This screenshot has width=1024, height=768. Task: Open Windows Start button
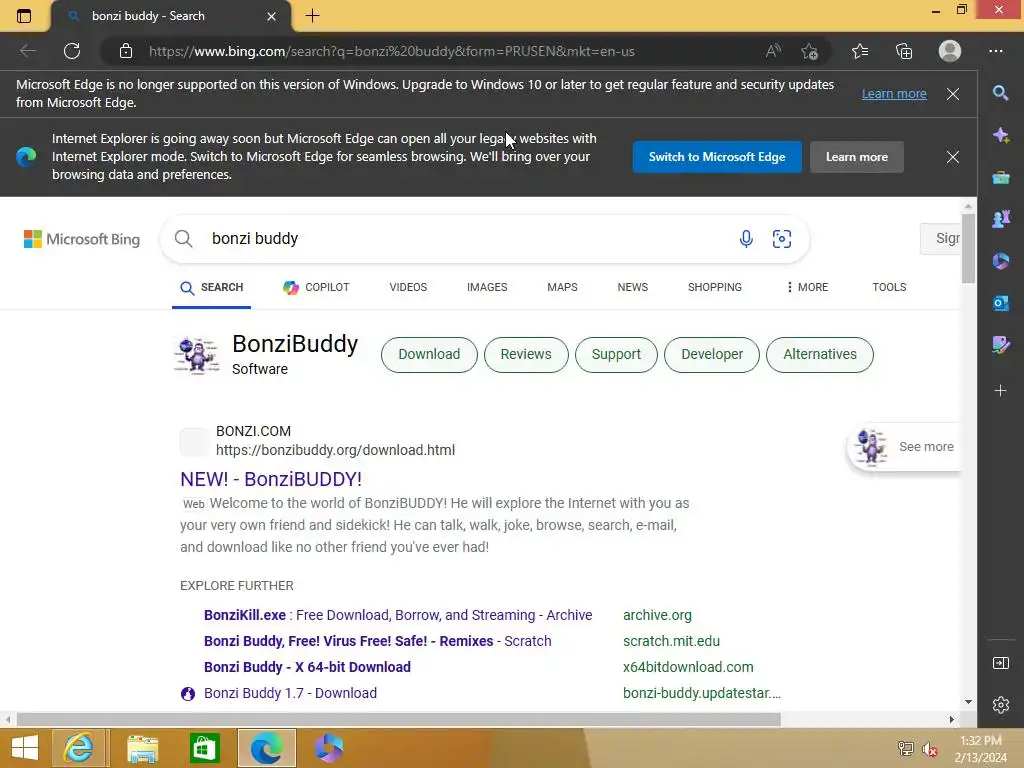pyautogui.click(x=25, y=748)
